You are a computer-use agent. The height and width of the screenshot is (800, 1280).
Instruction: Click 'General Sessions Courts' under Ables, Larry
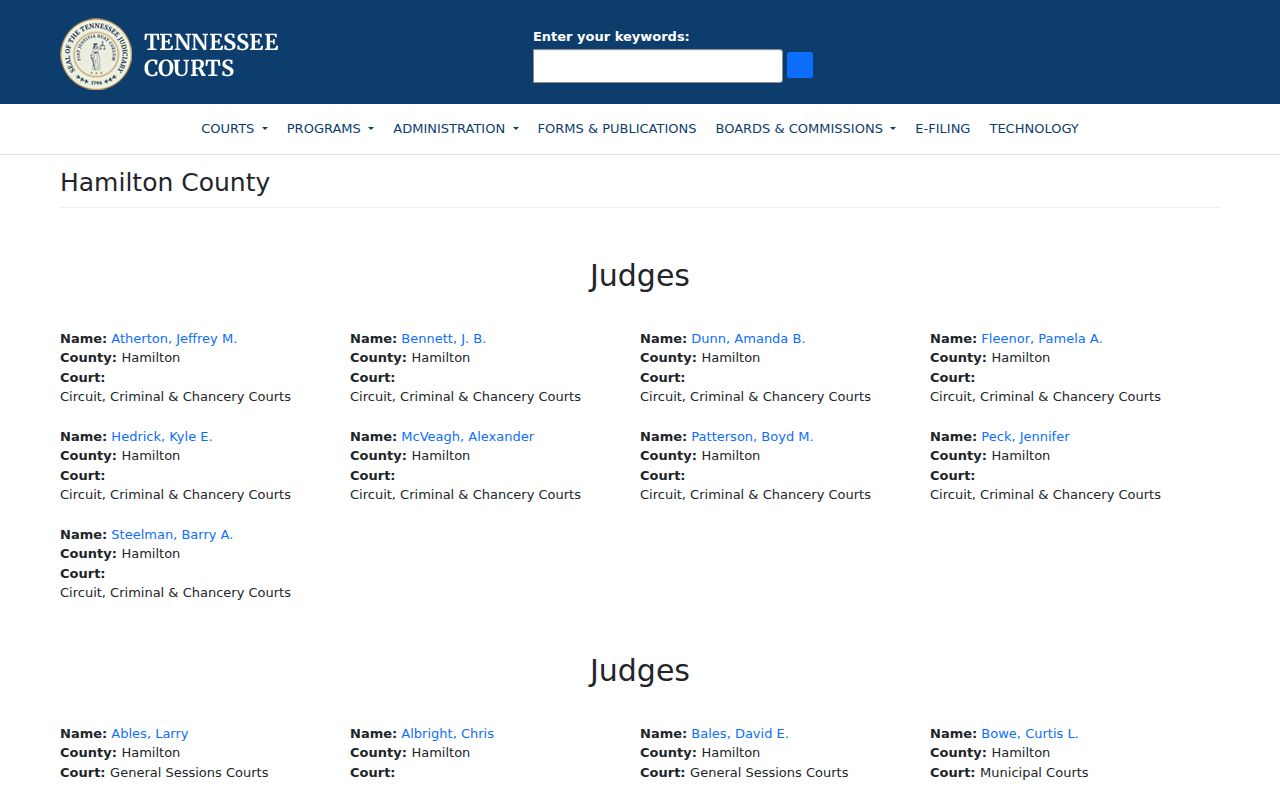coord(189,772)
